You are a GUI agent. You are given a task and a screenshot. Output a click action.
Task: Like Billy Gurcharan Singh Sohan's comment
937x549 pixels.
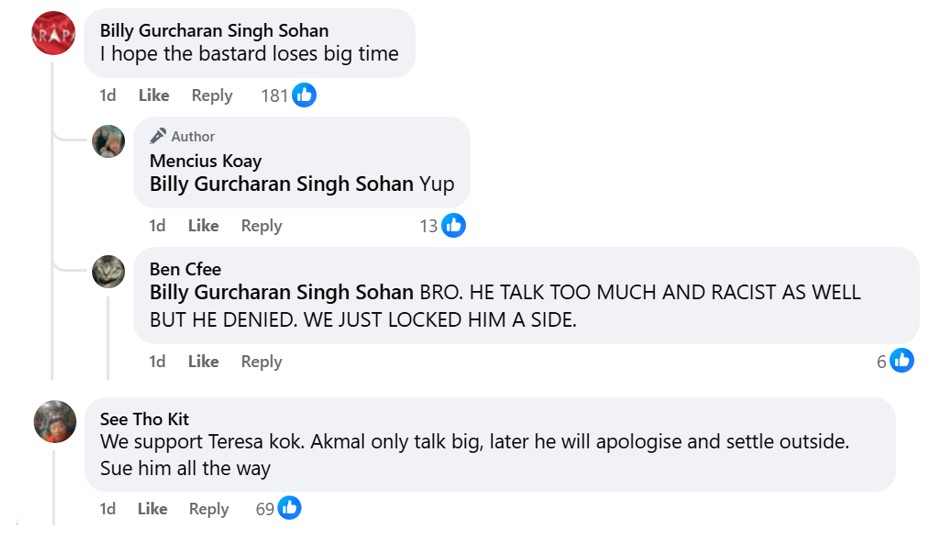154,95
